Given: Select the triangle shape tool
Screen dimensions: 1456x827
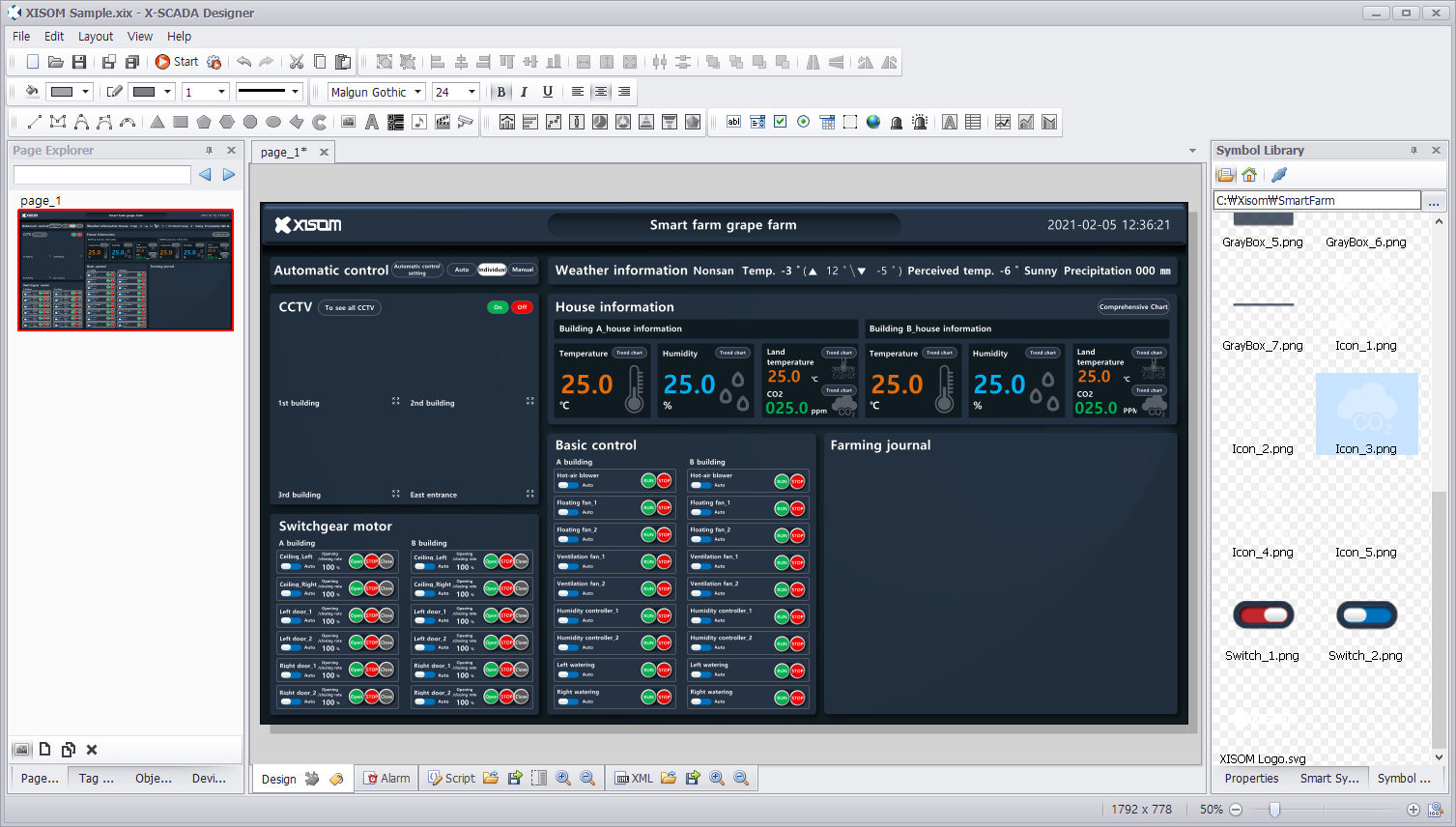Looking at the screenshot, I should click(157, 122).
